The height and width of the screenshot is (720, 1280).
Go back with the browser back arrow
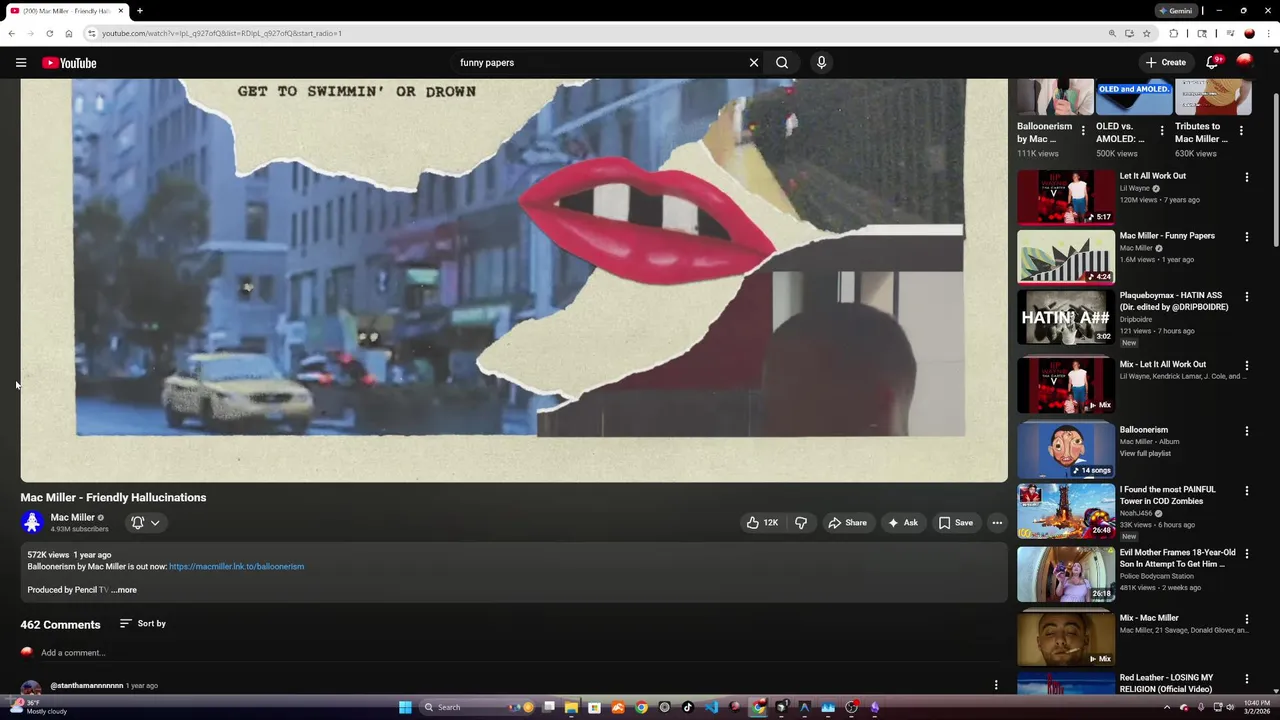tap(11, 33)
